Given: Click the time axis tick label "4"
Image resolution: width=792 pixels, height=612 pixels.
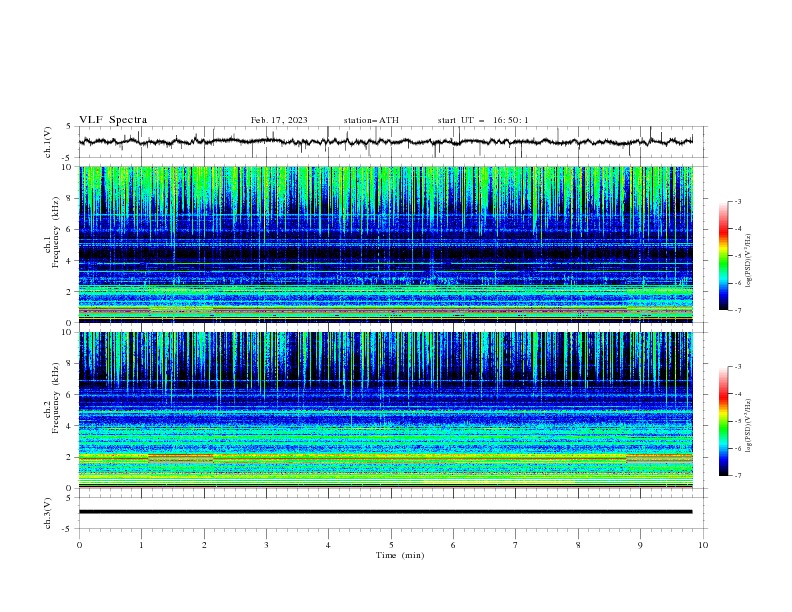Looking at the screenshot, I should tap(328, 545).
